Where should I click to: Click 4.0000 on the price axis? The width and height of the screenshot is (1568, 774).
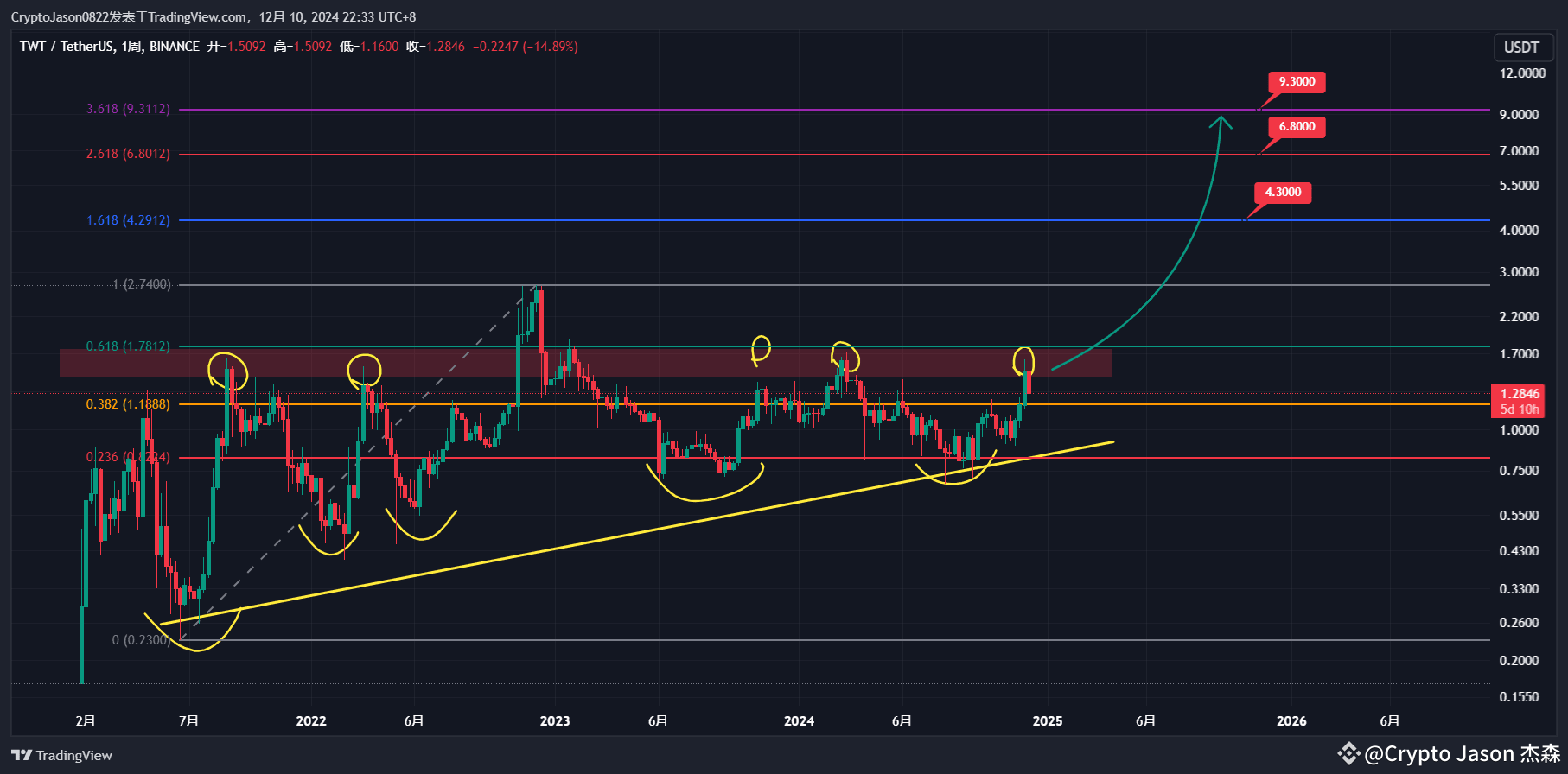[1519, 231]
